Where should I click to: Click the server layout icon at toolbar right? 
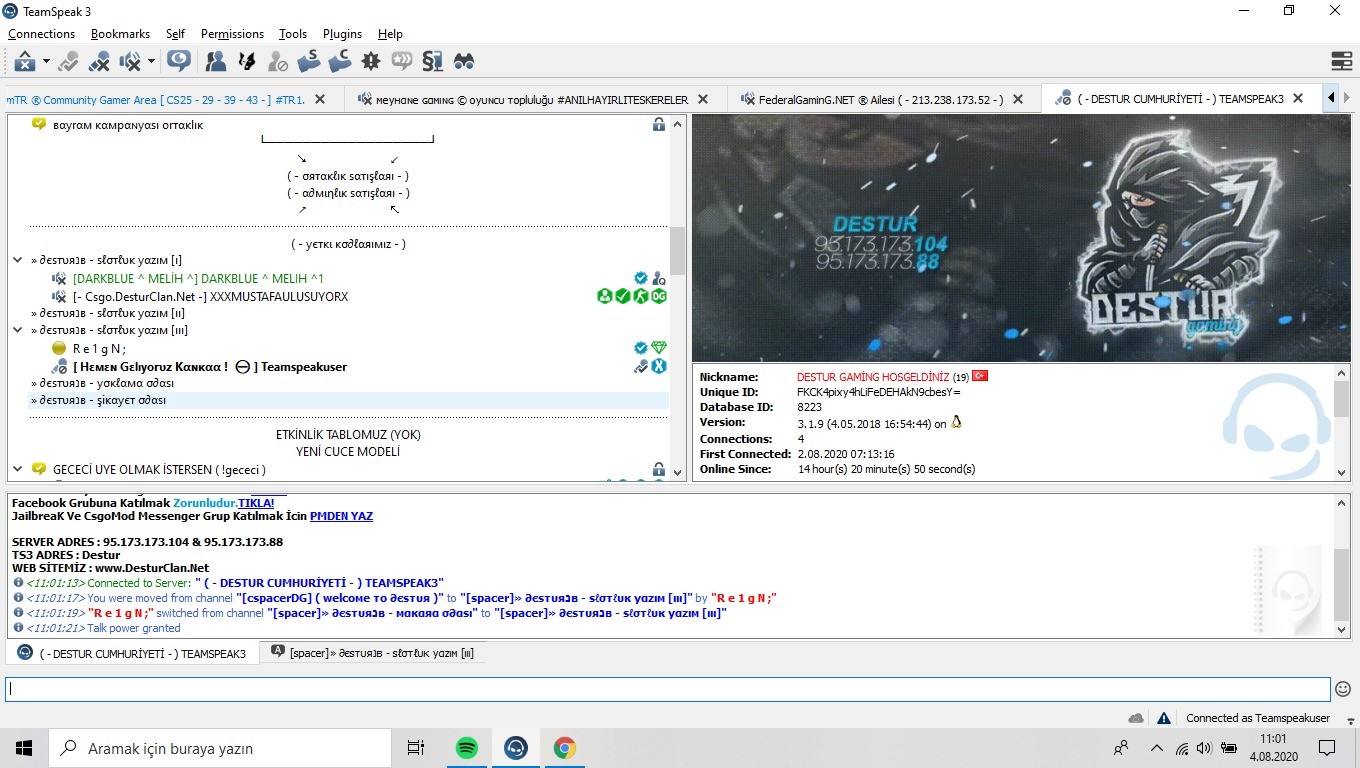(x=1341, y=61)
